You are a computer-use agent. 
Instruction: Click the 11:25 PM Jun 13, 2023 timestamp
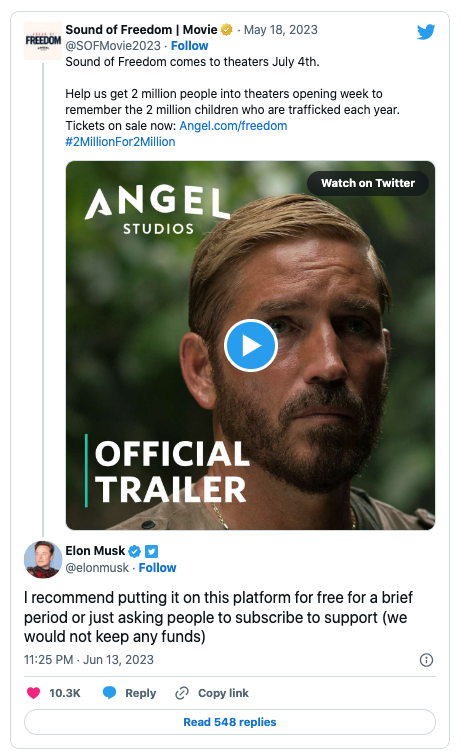(x=89, y=660)
